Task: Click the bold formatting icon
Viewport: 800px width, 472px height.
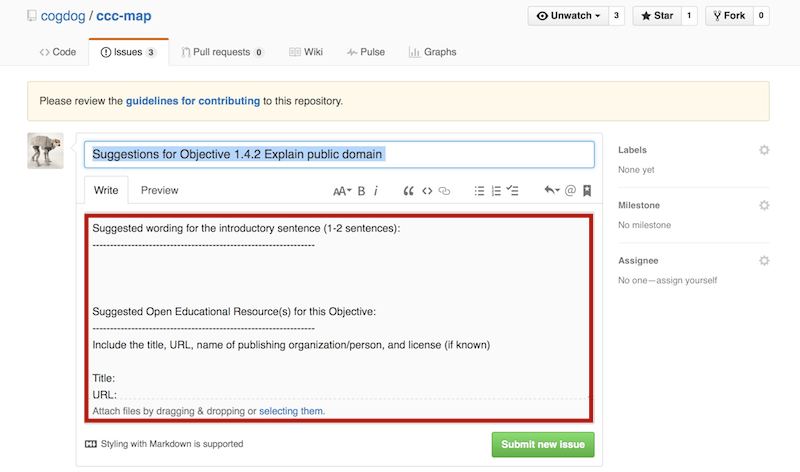Action: (361, 191)
